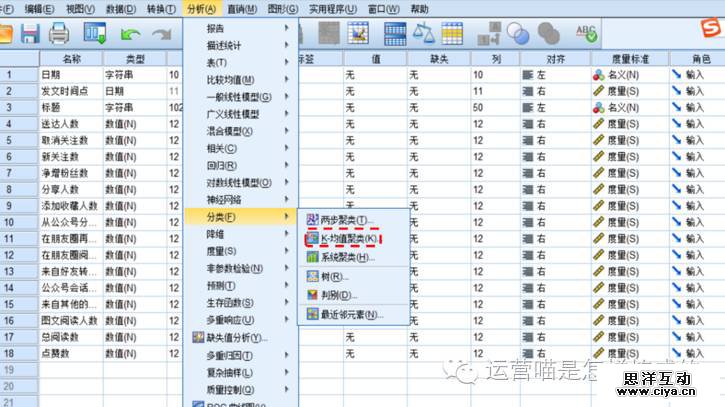Click the 名称 Name column header
This screenshot has width=725, height=407.
tap(71, 59)
